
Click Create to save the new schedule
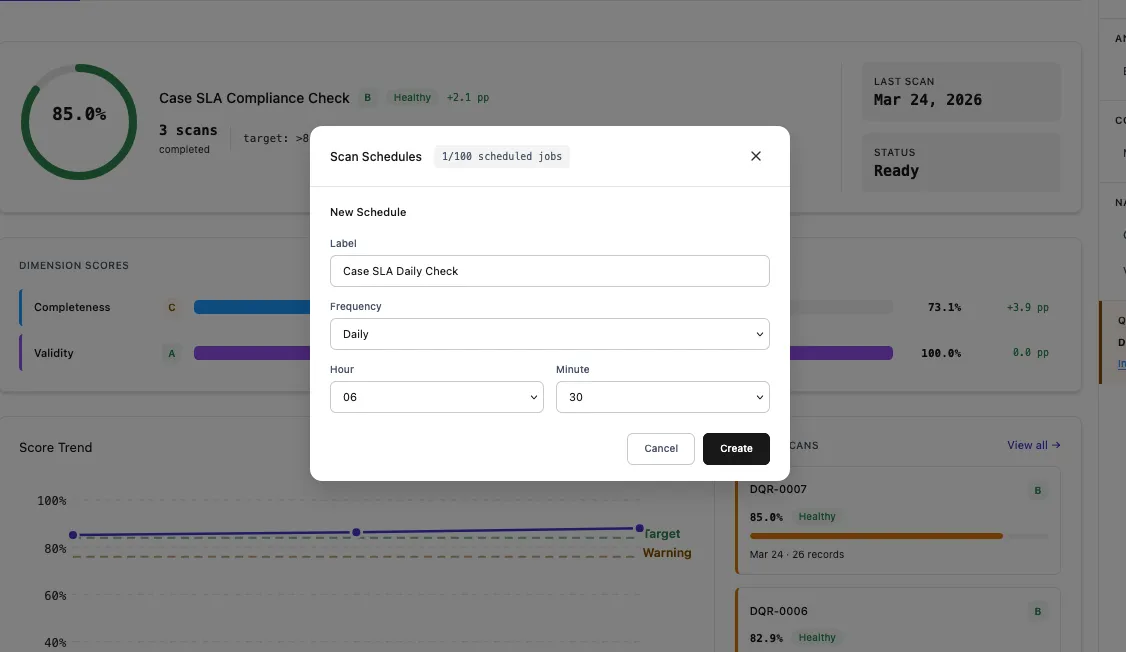coord(736,449)
